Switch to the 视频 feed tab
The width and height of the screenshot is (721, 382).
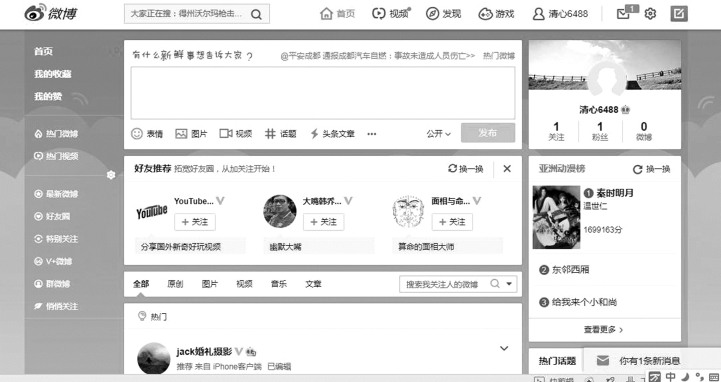244,284
